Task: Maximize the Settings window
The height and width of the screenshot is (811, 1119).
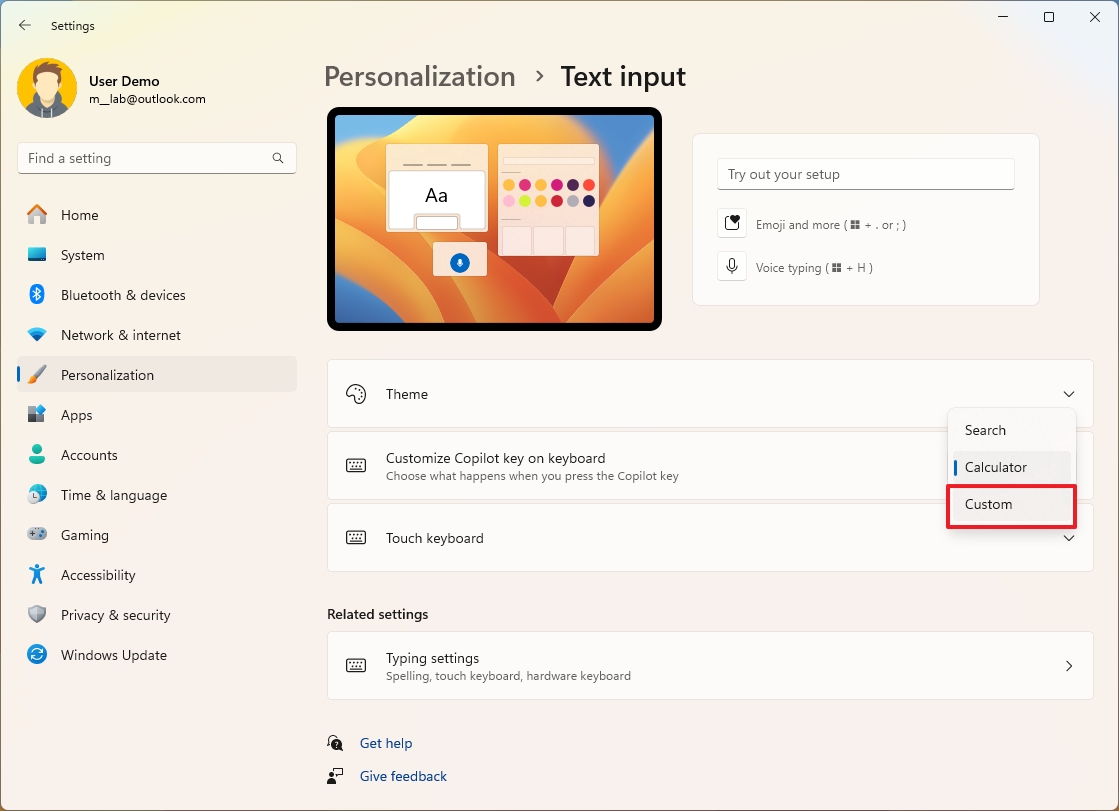Action: [x=1049, y=16]
